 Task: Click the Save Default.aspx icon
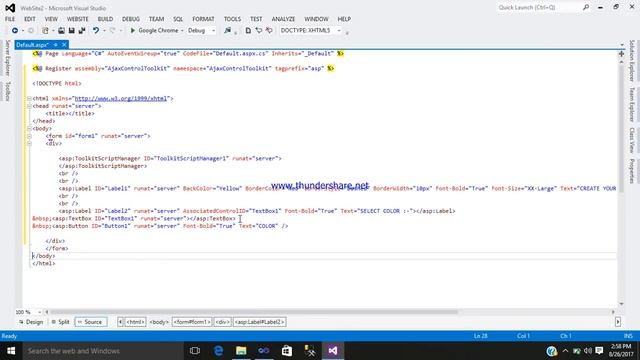(x=71, y=31)
